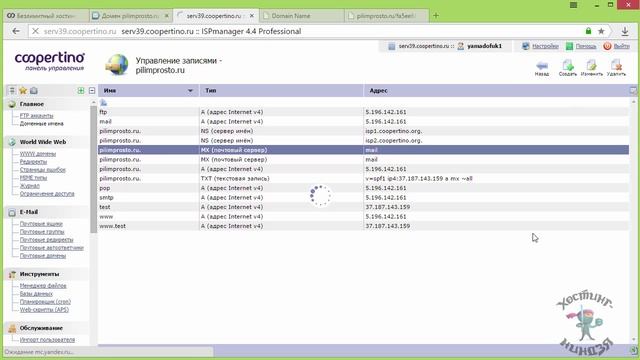Click the Изменить edit record icon
The height and width of the screenshot is (360, 640).
pos(591,65)
